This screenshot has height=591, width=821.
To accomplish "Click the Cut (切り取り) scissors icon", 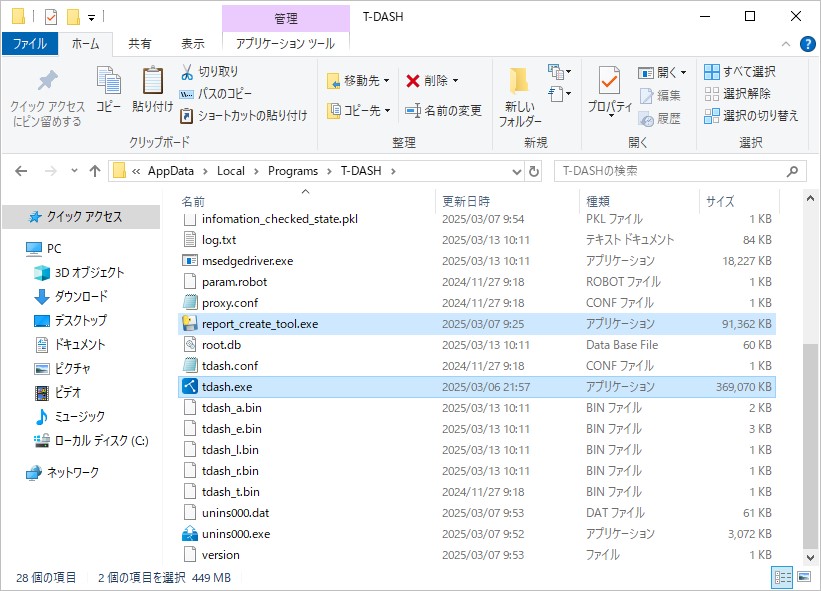I will tap(187, 72).
